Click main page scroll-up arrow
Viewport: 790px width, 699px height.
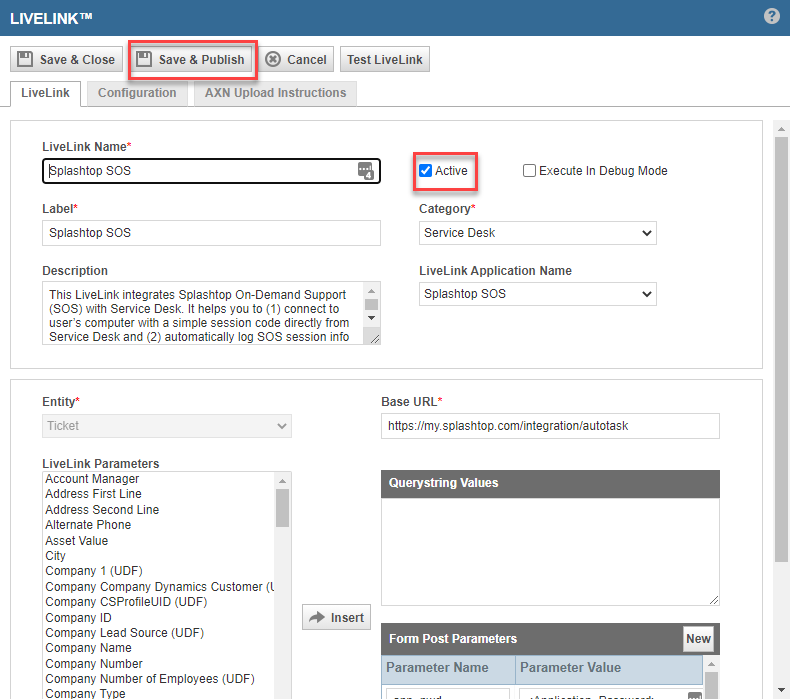click(x=781, y=129)
